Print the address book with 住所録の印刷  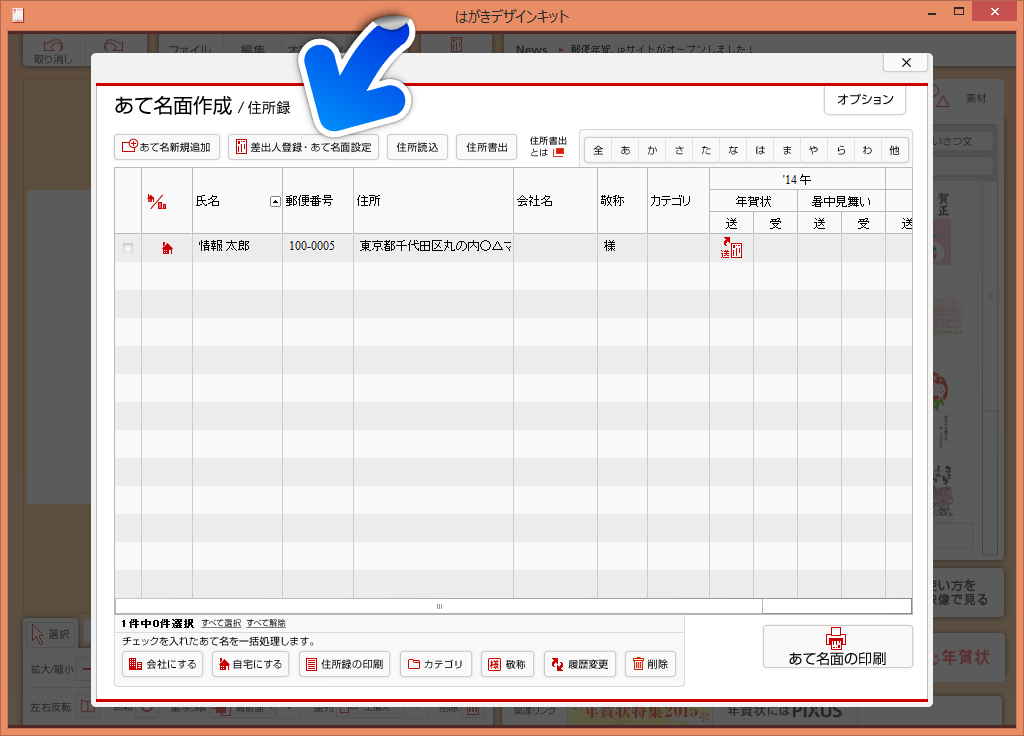[x=345, y=664]
